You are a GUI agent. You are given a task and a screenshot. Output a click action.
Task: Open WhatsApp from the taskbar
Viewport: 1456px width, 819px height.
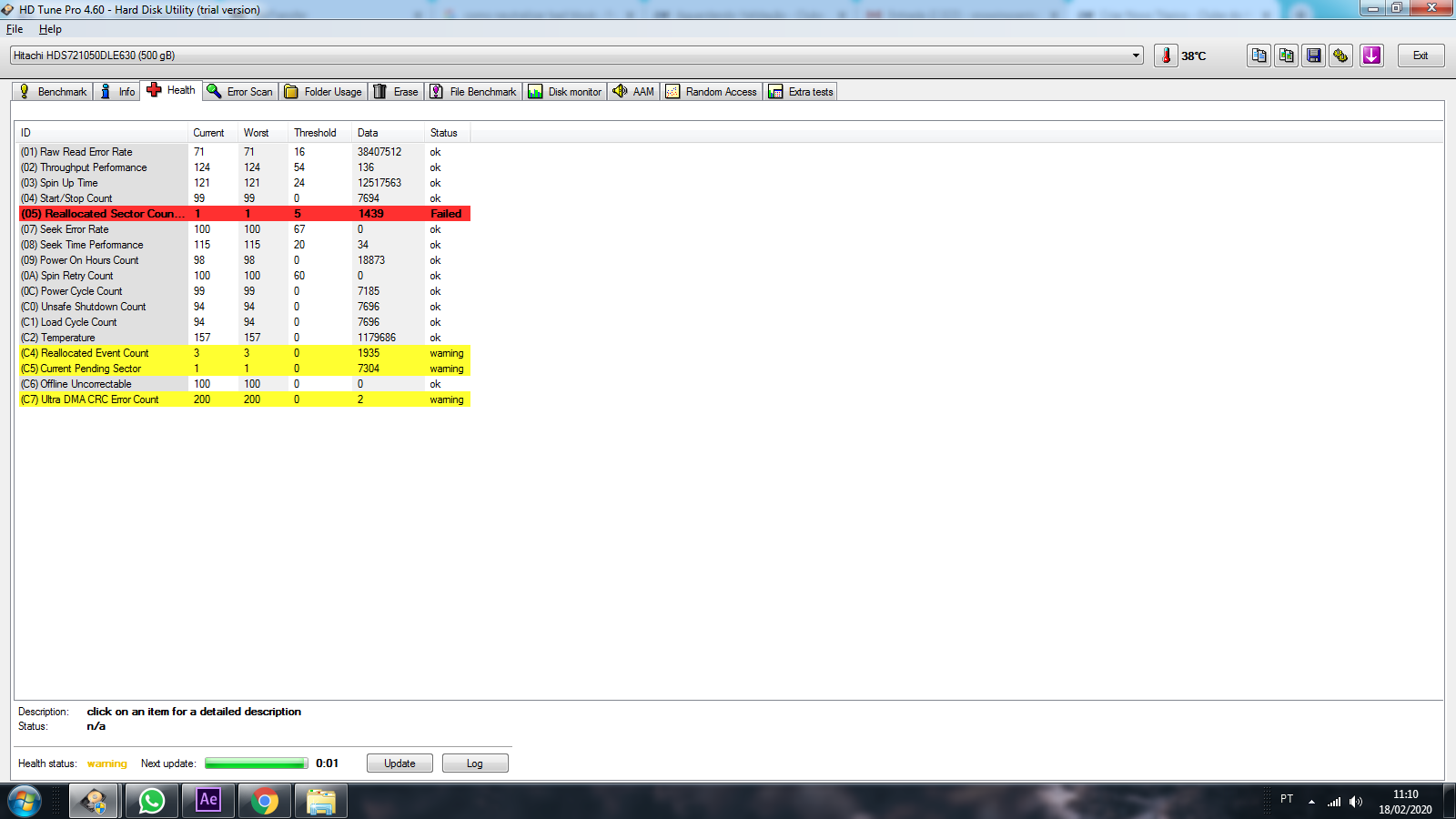point(152,801)
